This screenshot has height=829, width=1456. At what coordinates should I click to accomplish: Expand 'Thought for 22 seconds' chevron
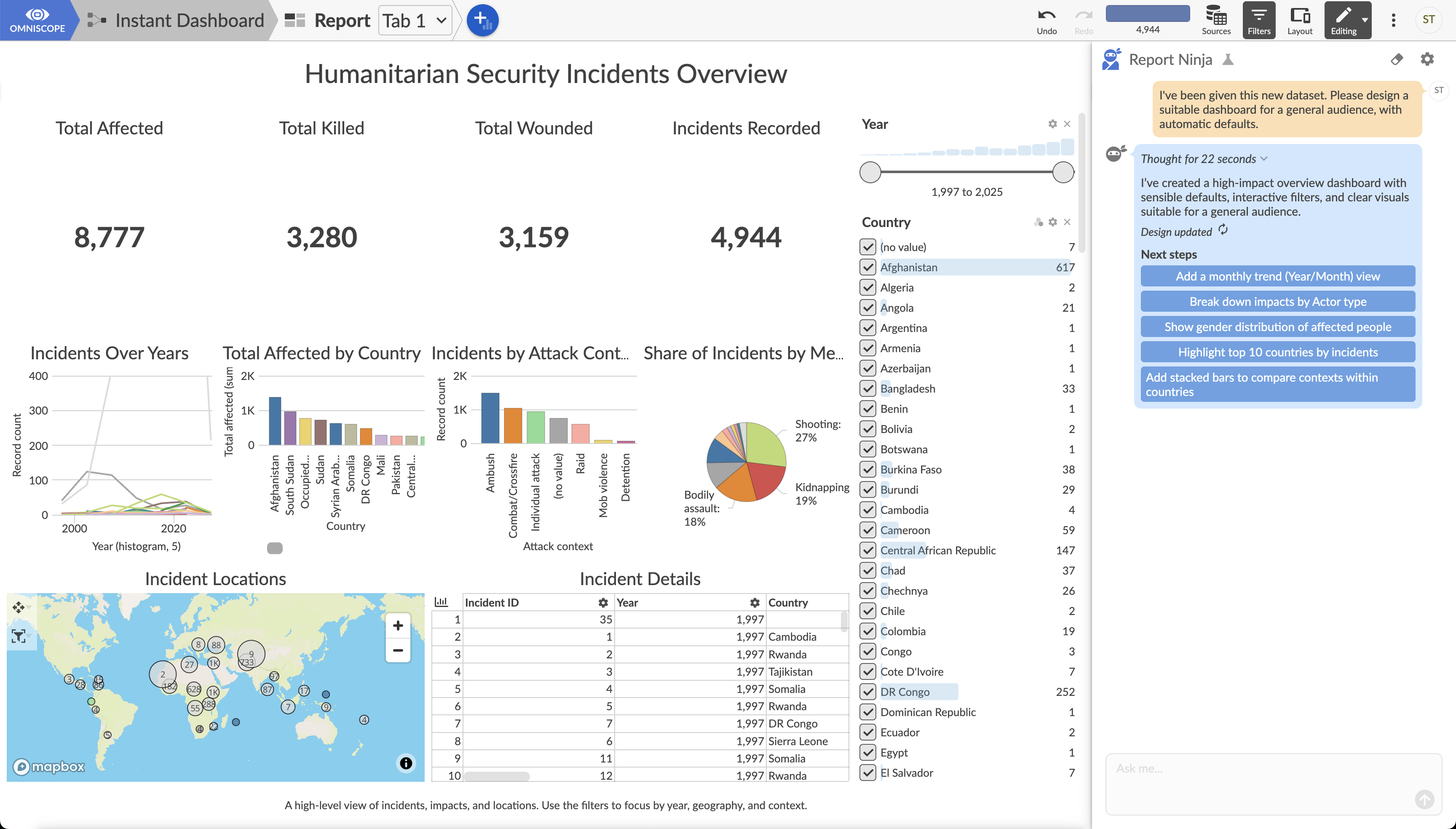coord(1264,159)
